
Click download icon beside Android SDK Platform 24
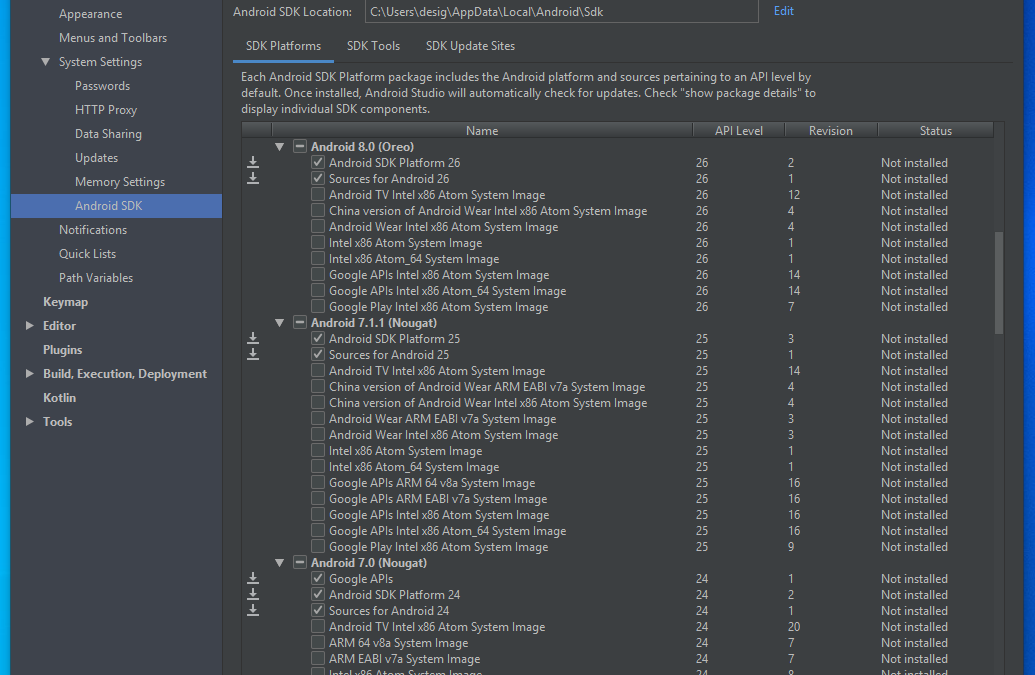click(253, 595)
